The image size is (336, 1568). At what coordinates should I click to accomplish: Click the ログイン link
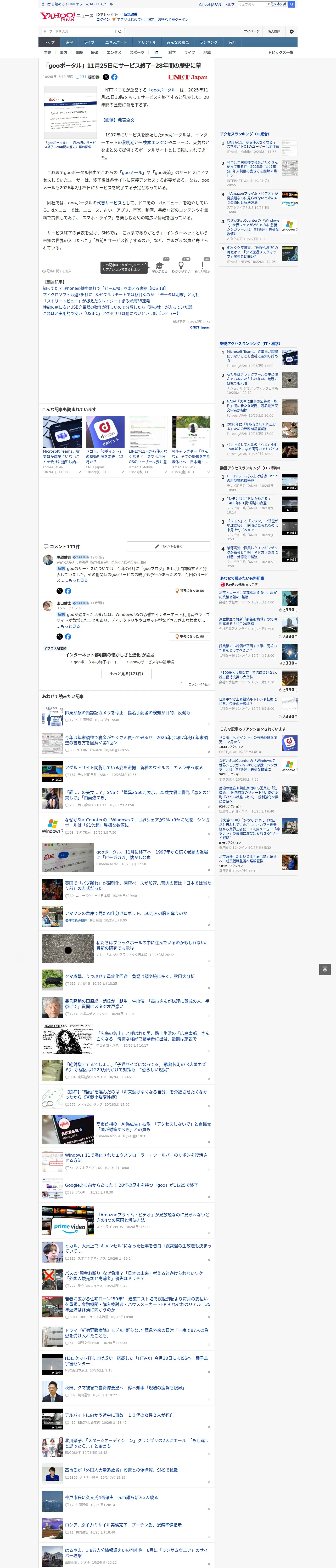103,20
